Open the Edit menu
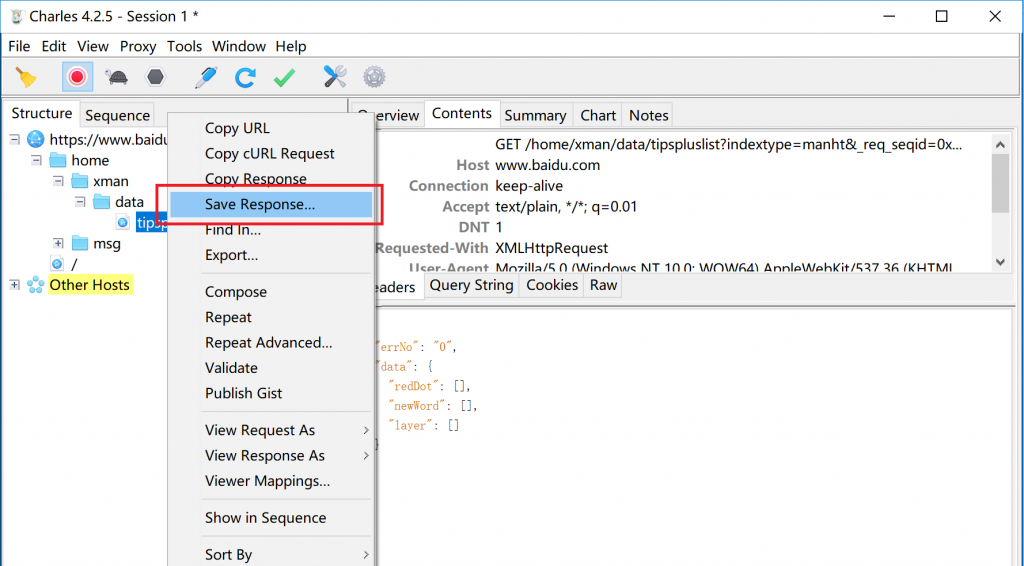1024x566 pixels. point(54,46)
